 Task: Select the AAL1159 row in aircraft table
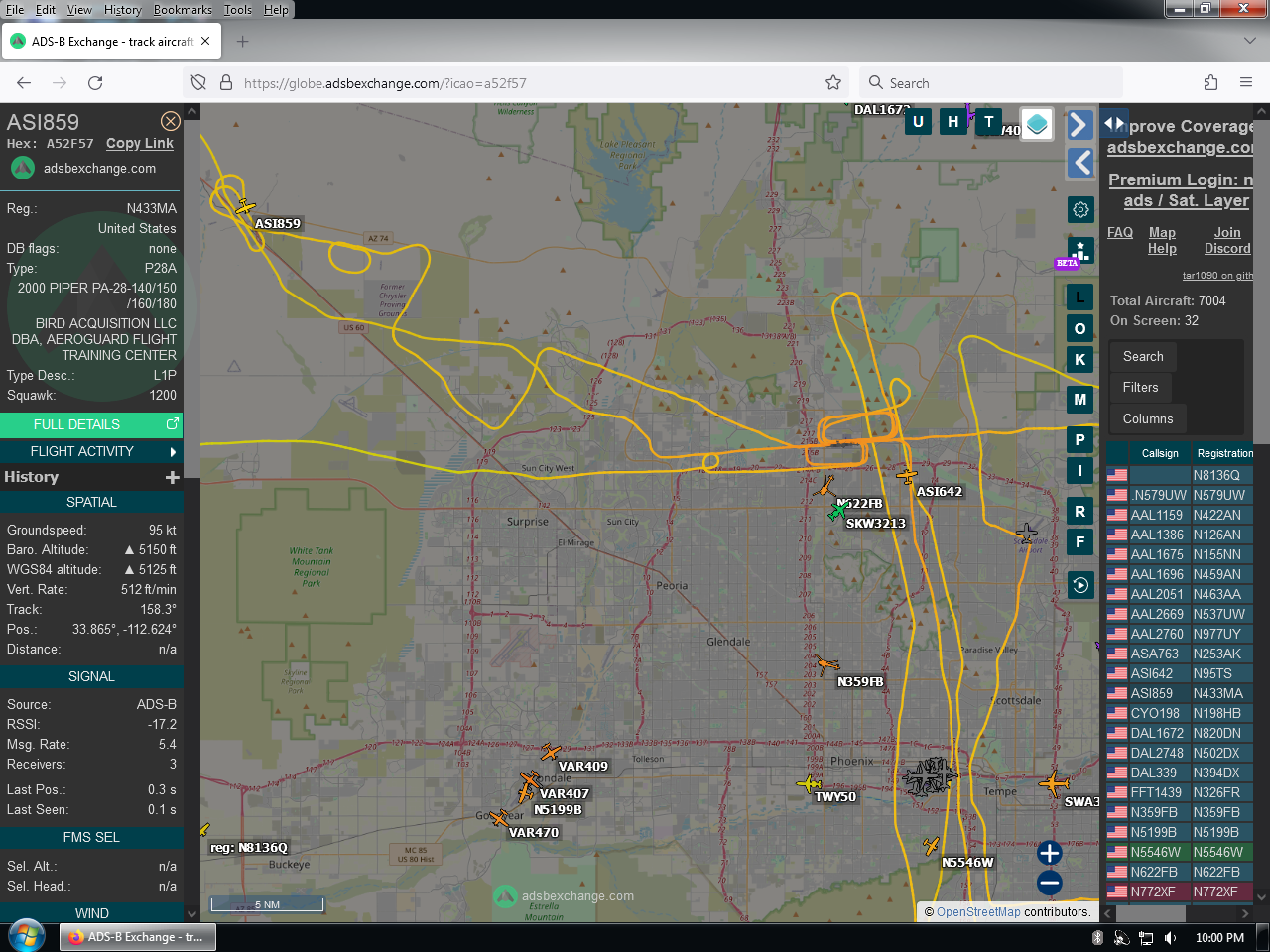pyautogui.click(x=1180, y=515)
